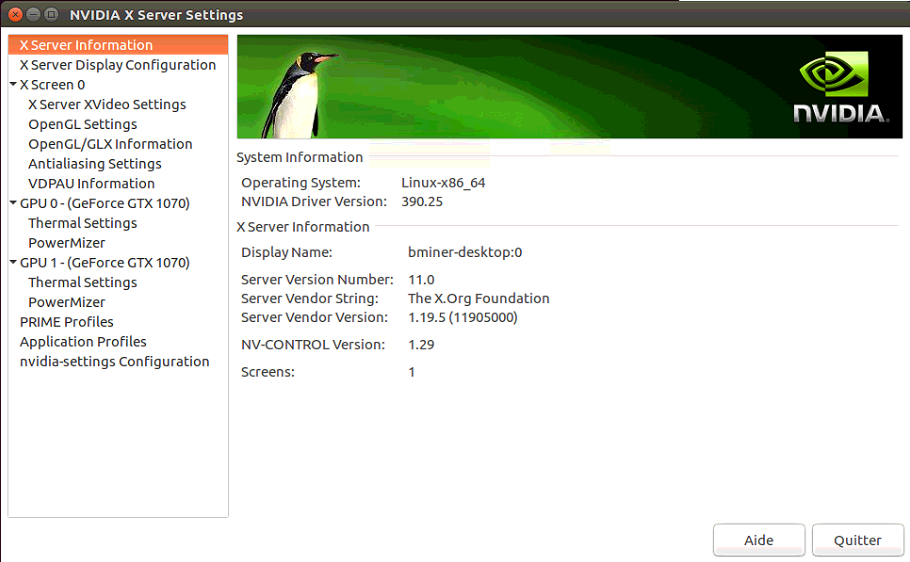Open Antialiasing Settings page
Viewport: 910px width, 562px height.
95,164
